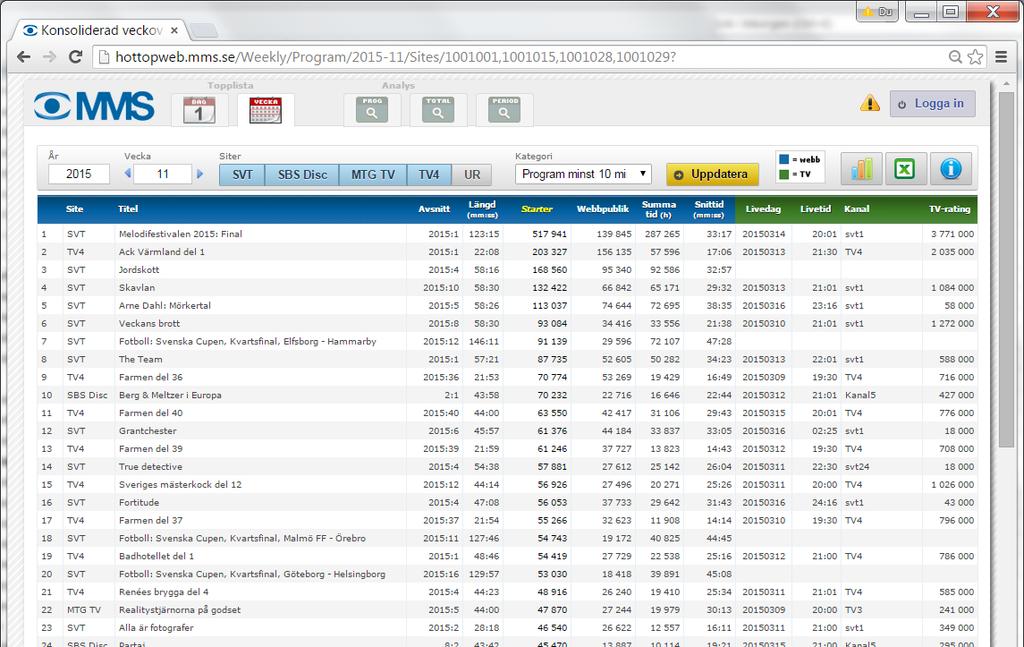Sort by the Summa tid column header

[658, 209]
